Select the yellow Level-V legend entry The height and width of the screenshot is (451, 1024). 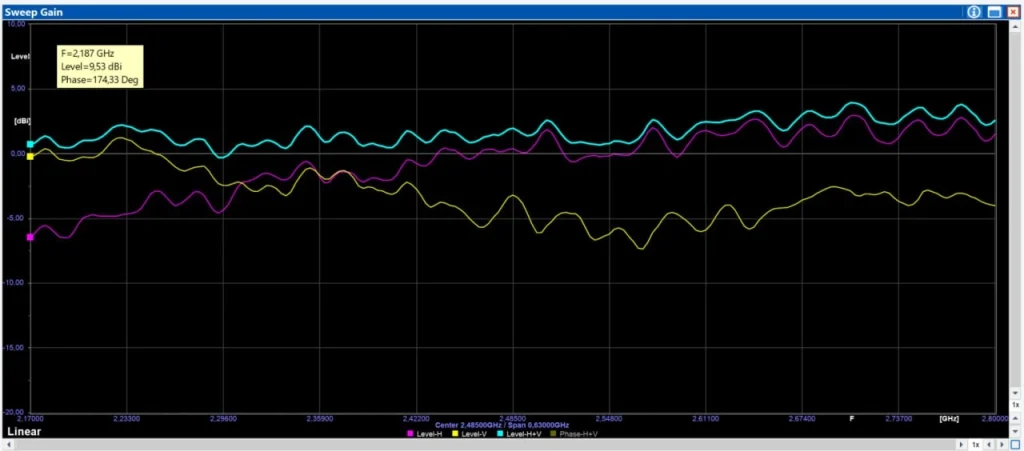471,433
